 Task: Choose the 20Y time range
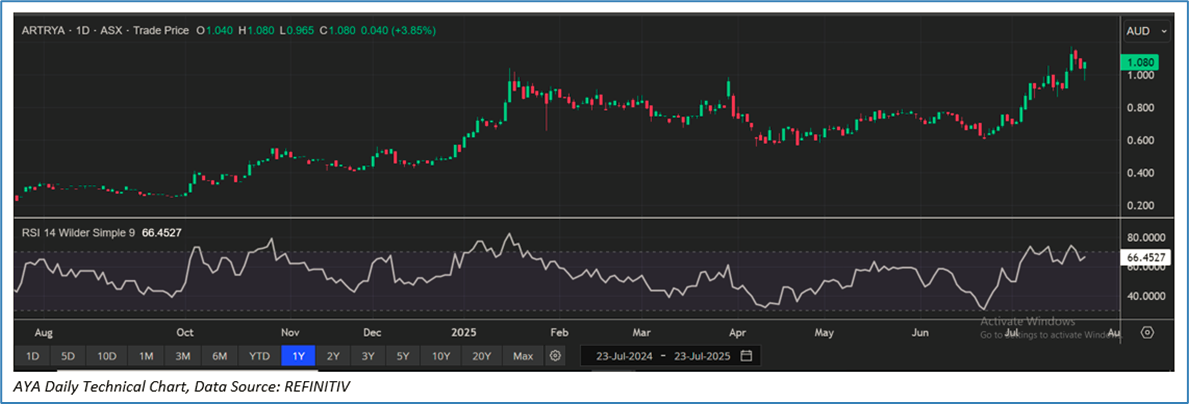coord(481,356)
